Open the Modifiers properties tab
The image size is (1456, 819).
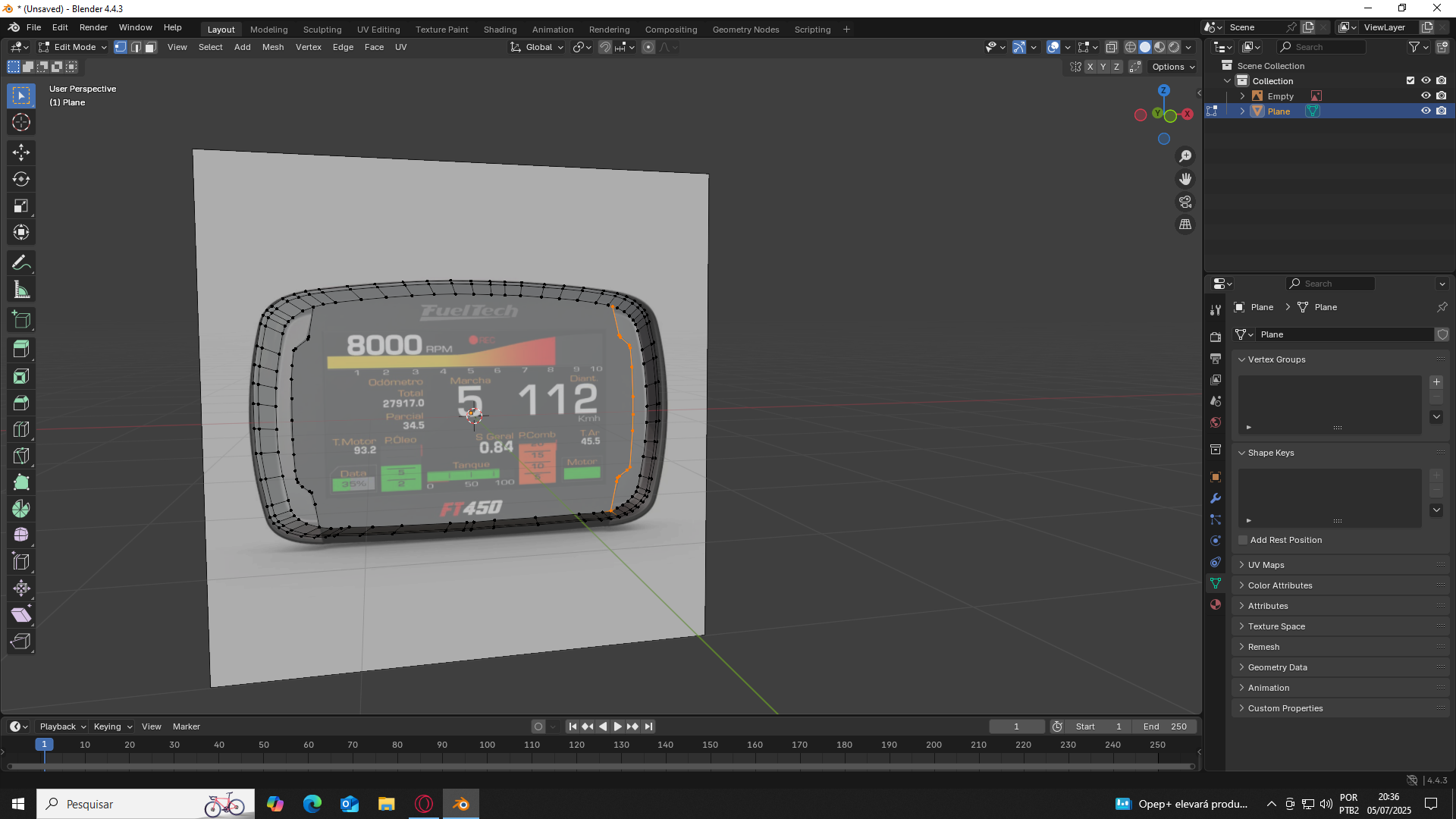[1216, 498]
